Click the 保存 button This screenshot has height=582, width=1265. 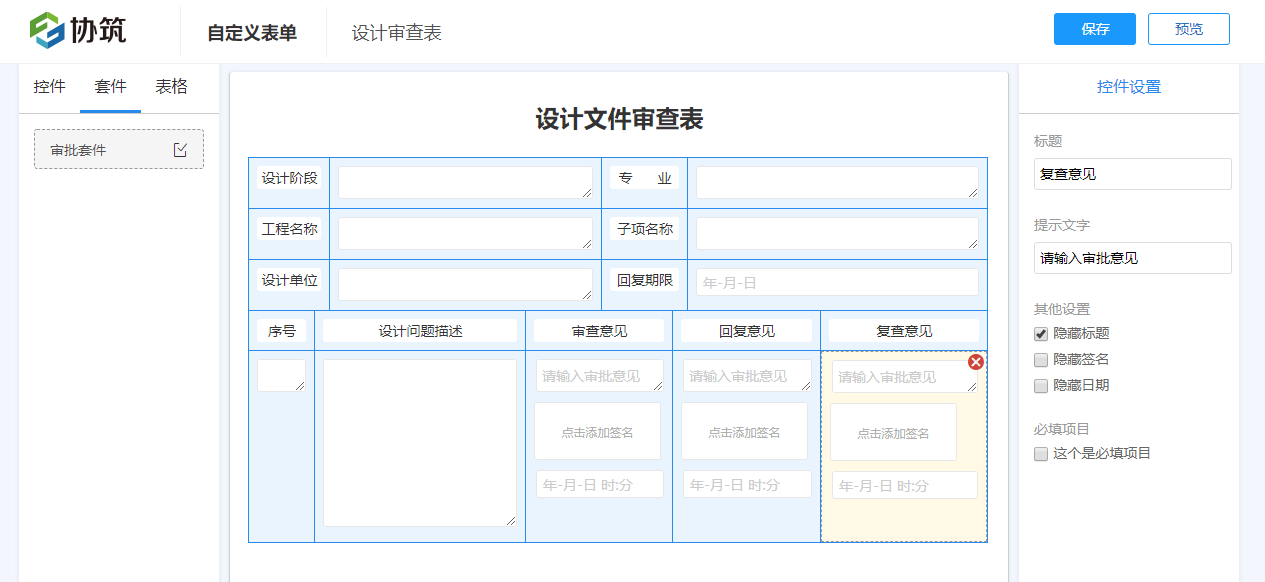1094,29
